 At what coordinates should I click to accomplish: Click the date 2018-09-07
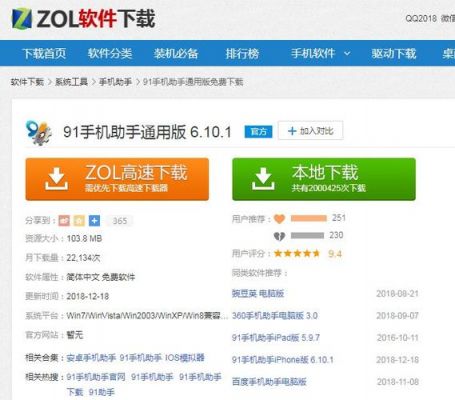tap(397, 316)
